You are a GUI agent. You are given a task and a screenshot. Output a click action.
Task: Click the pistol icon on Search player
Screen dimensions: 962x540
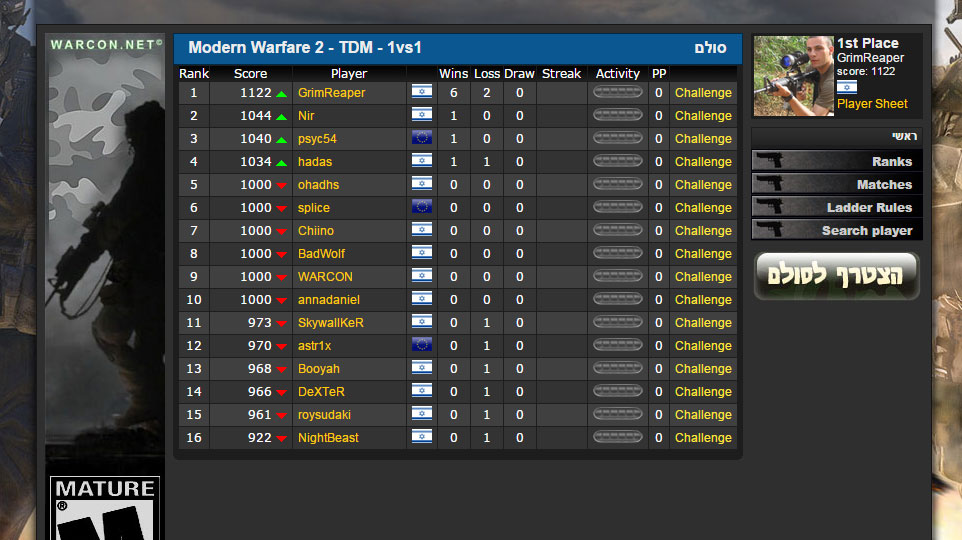click(x=769, y=229)
